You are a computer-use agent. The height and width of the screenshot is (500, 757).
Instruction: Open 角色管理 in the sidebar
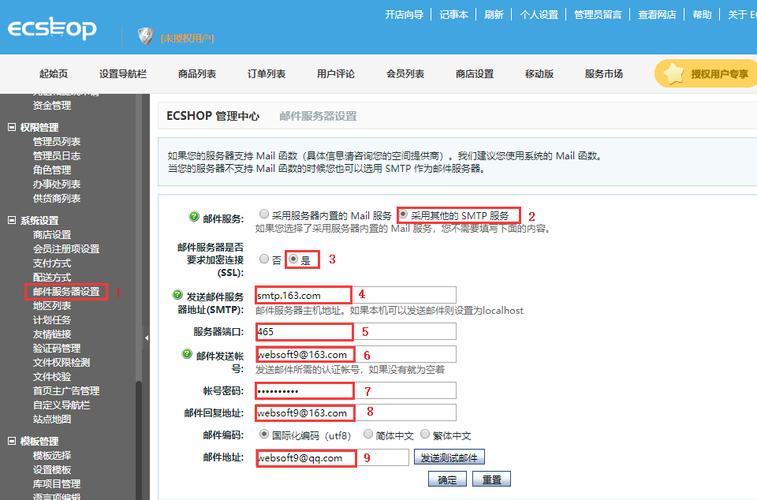pyautogui.click(x=52, y=170)
